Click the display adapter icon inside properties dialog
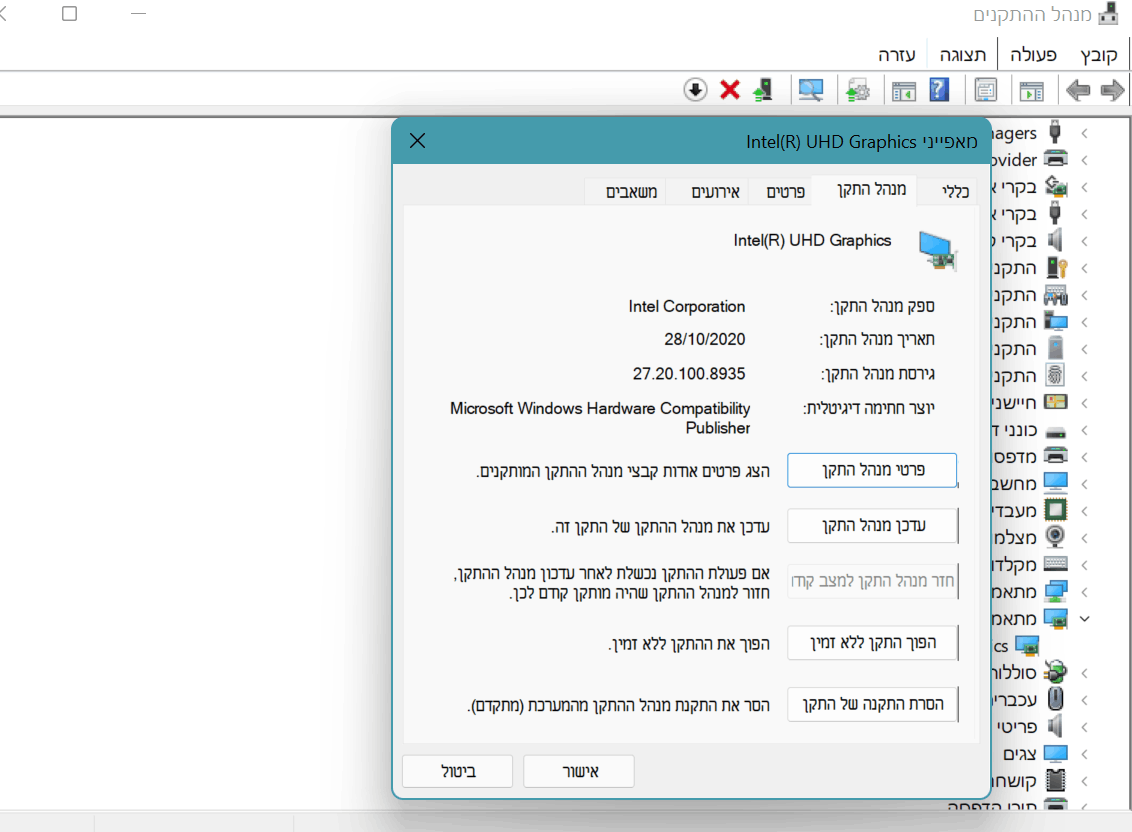The height and width of the screenshot is (832, 1132). tap(937, 250)
